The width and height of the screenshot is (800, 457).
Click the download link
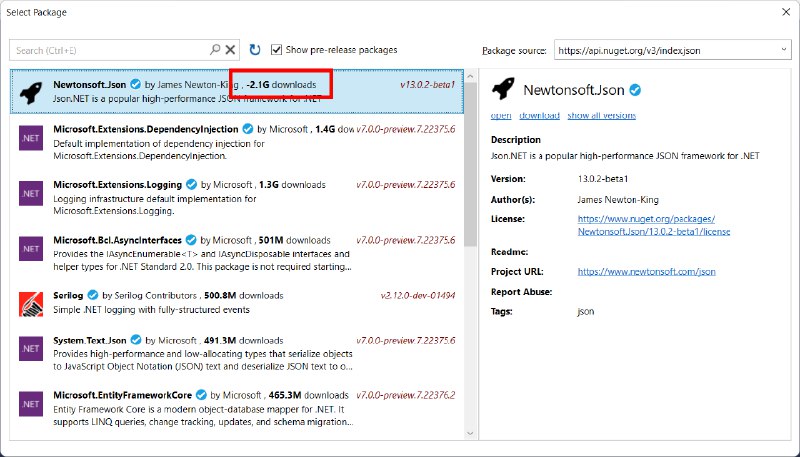(x=539, y=115)
